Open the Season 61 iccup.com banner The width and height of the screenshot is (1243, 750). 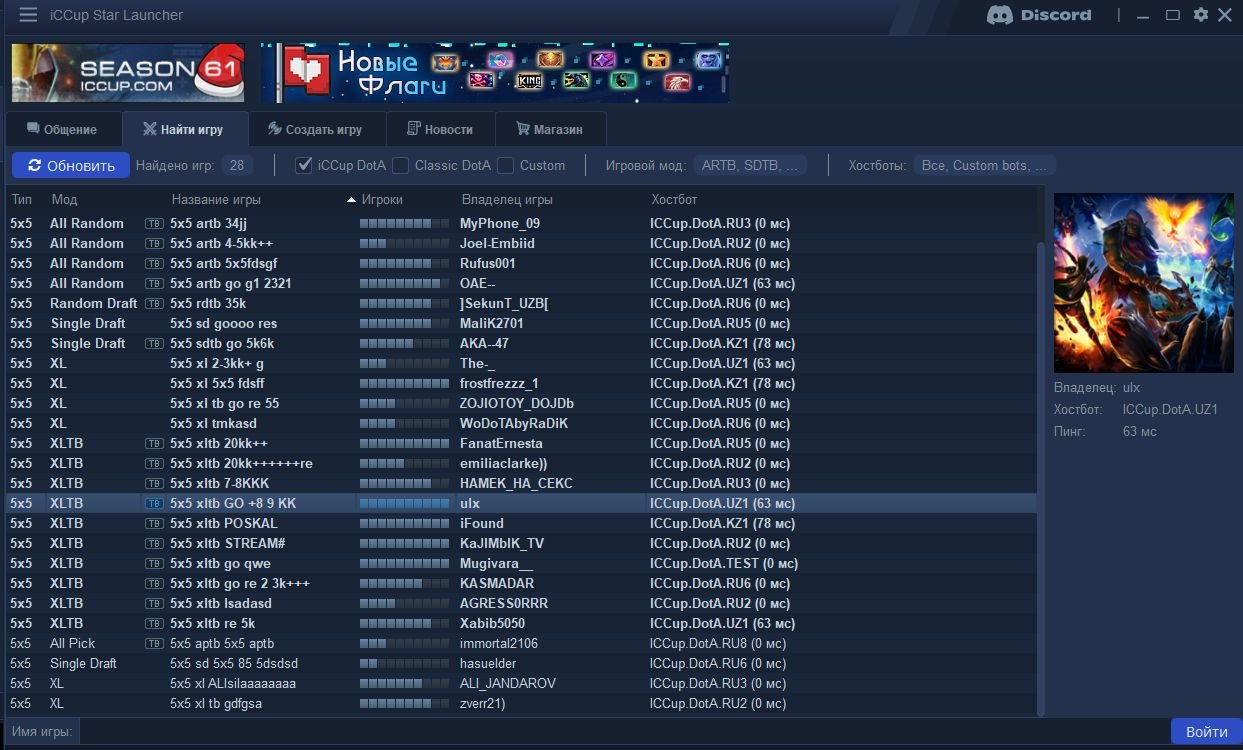point(128,72)
